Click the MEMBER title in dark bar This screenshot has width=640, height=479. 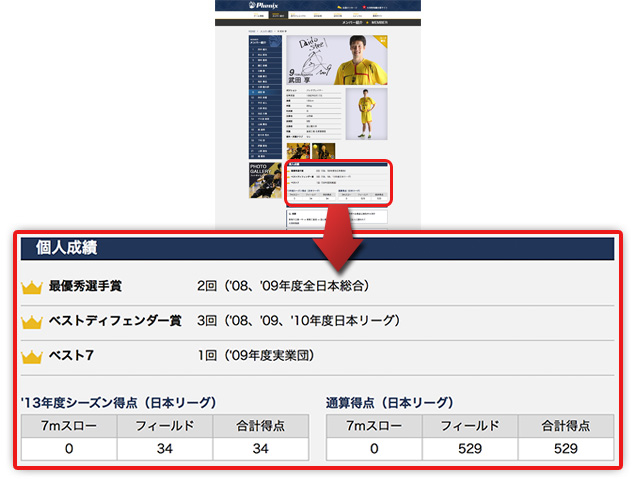click(379, 22)
